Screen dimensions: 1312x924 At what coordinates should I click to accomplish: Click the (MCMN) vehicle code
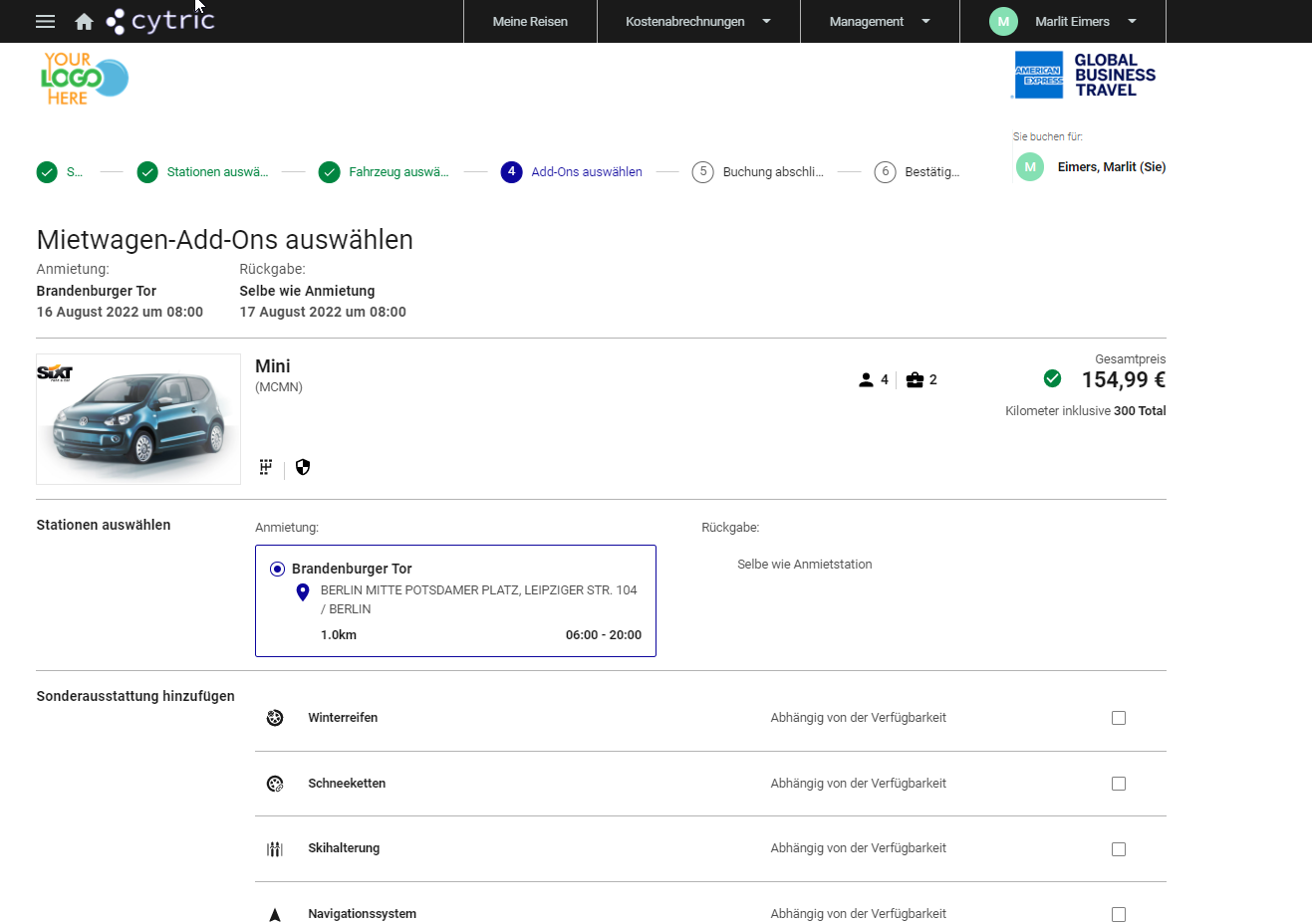click(x=279, y=387)
